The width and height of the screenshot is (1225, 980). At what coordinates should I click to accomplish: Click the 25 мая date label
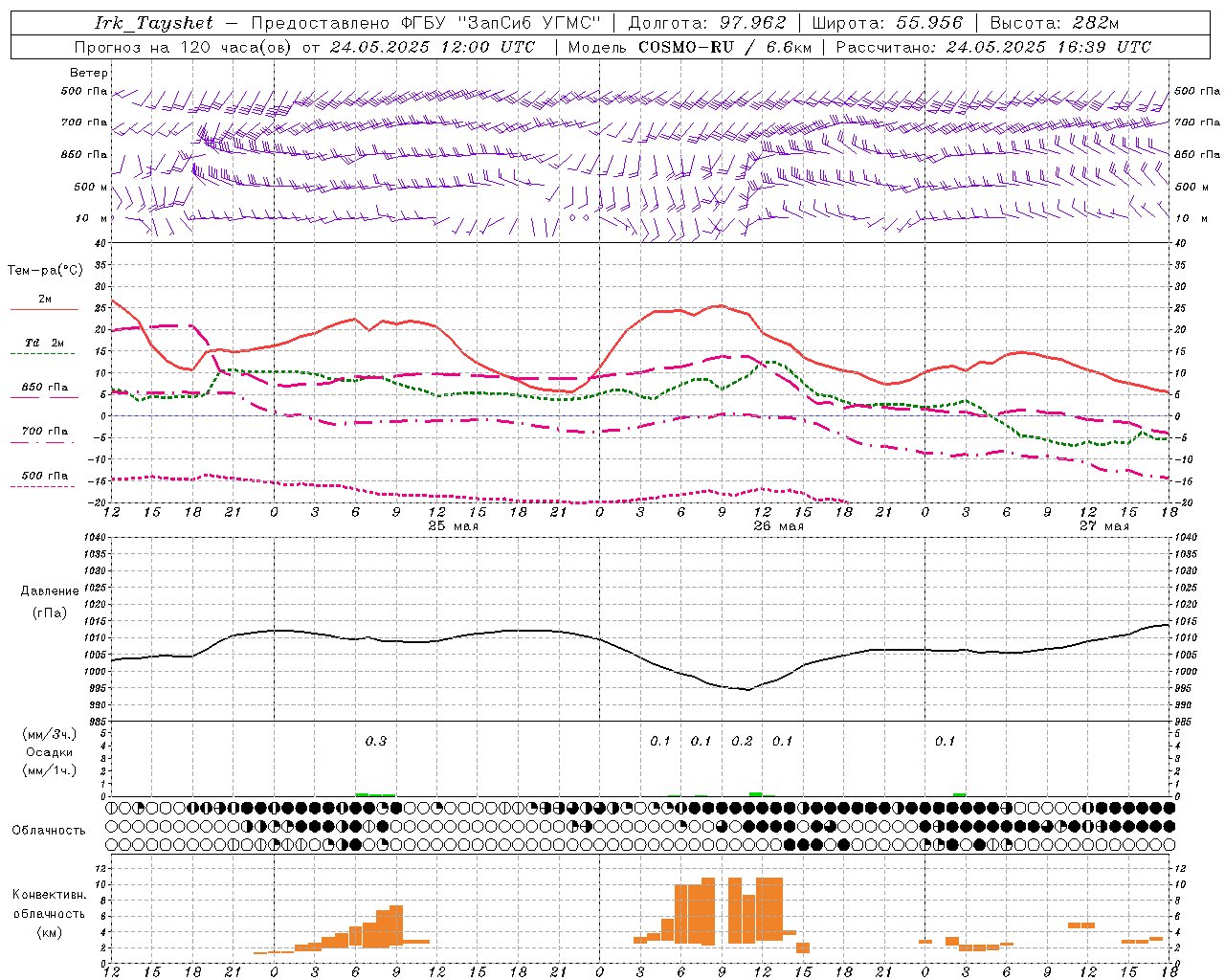coord(453,526)
